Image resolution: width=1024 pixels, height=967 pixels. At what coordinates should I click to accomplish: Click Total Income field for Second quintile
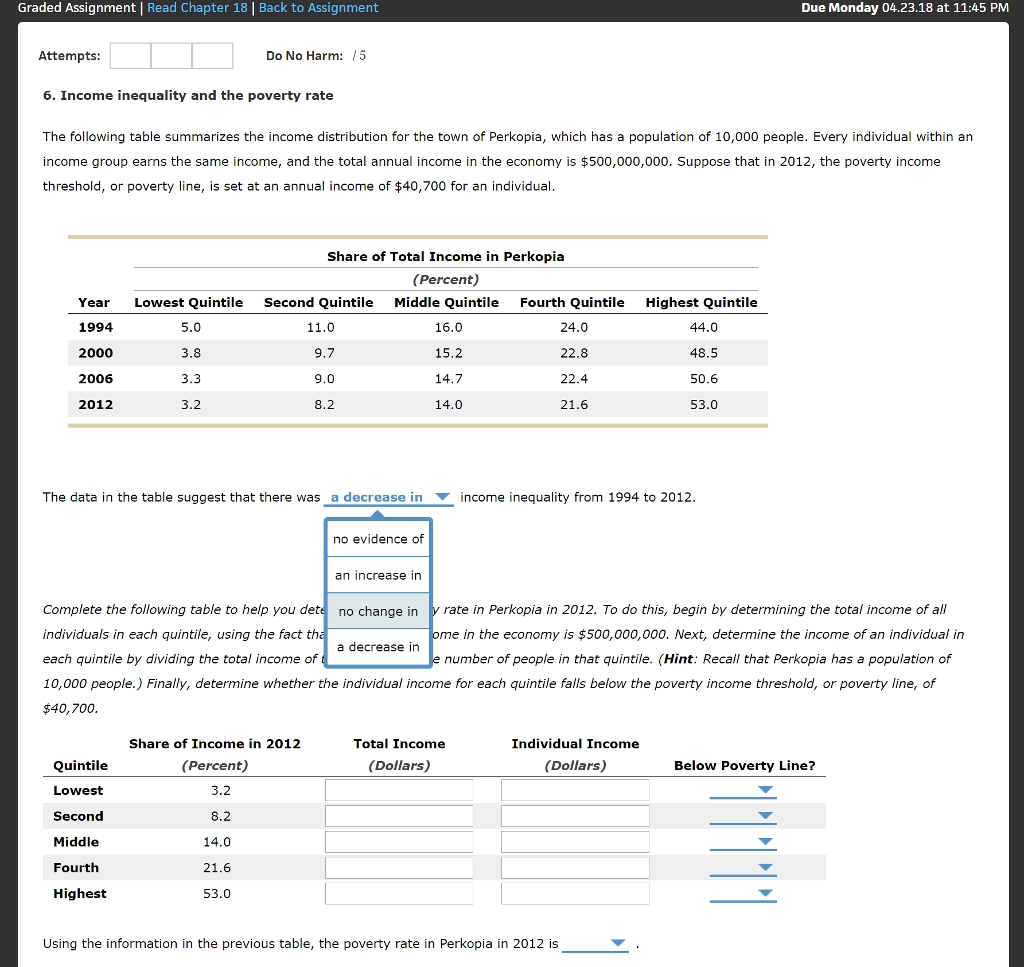click(399, 815)
